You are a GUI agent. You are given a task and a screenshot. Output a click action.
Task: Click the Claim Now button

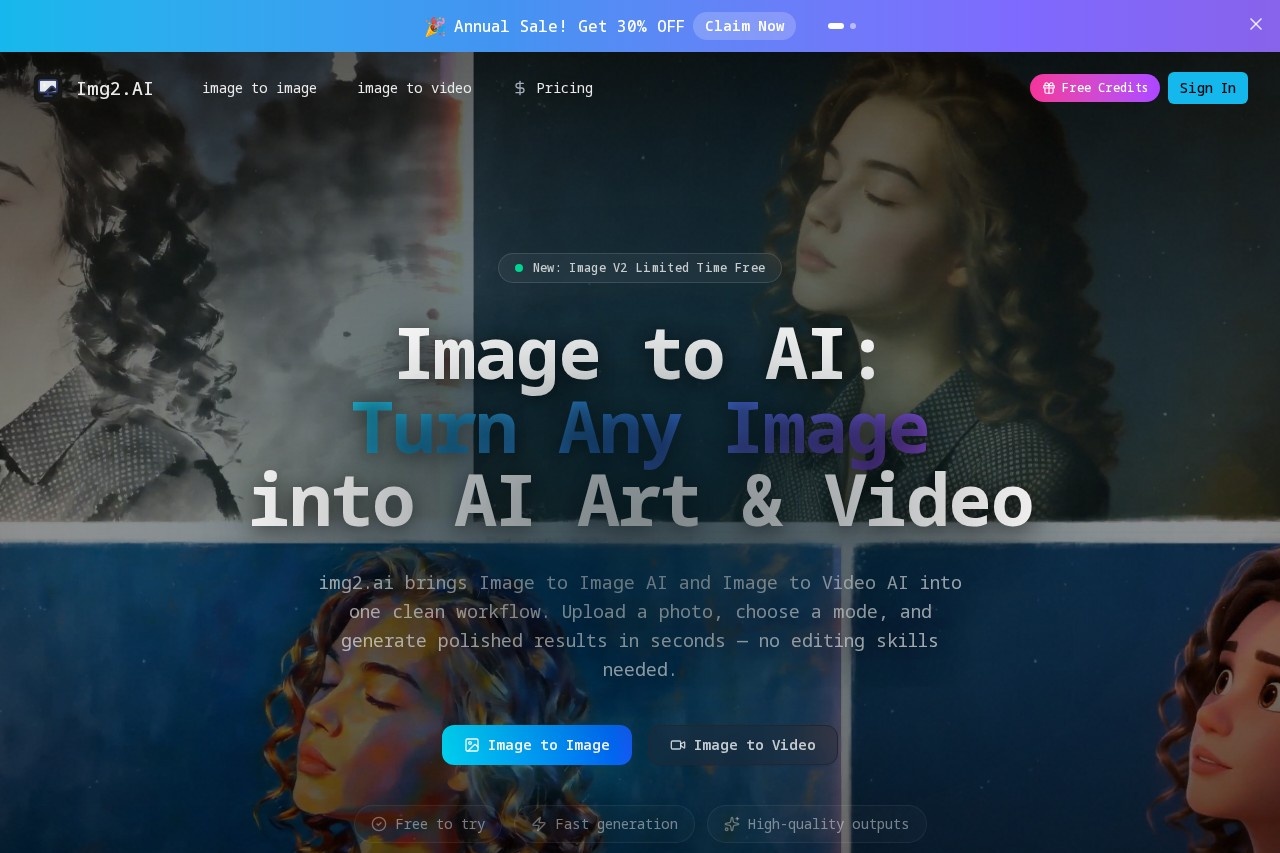tap(744, 26)
